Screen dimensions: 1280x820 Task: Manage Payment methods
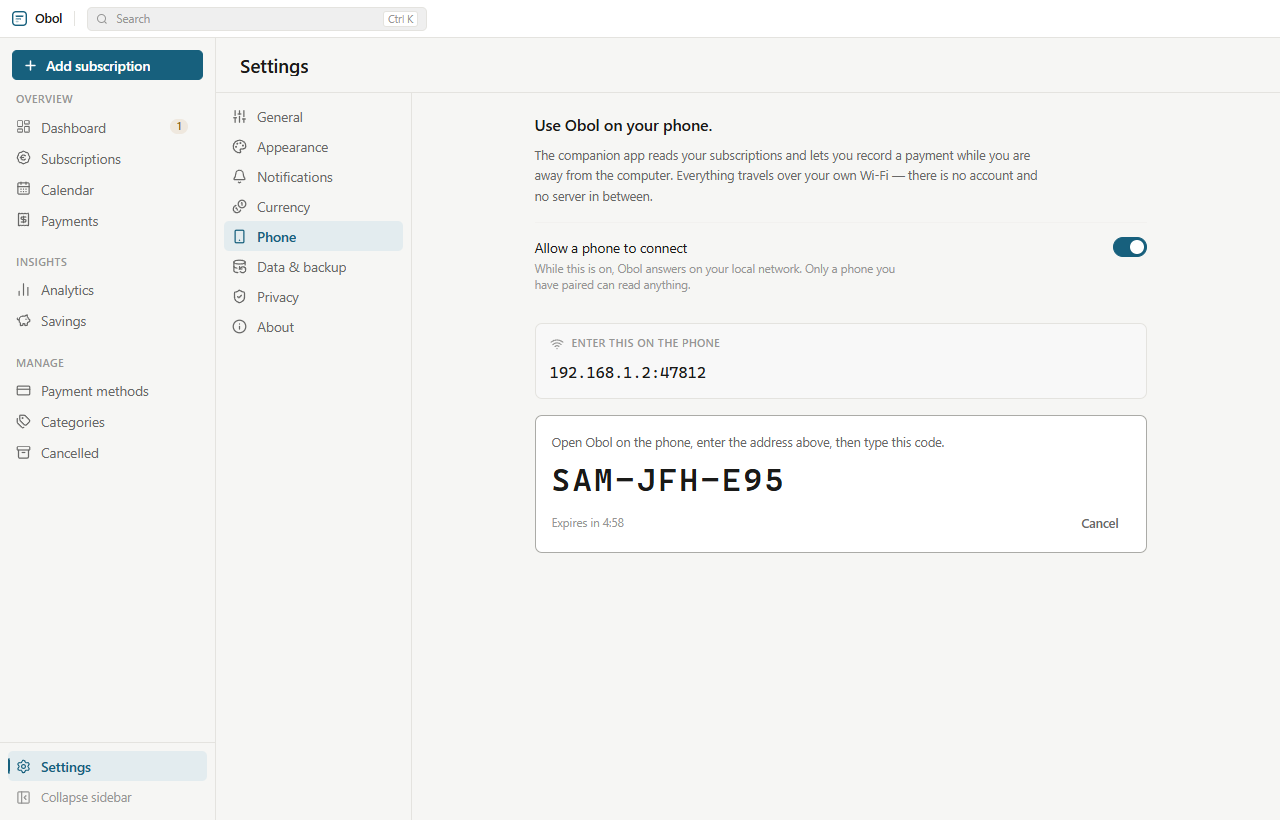107,390
